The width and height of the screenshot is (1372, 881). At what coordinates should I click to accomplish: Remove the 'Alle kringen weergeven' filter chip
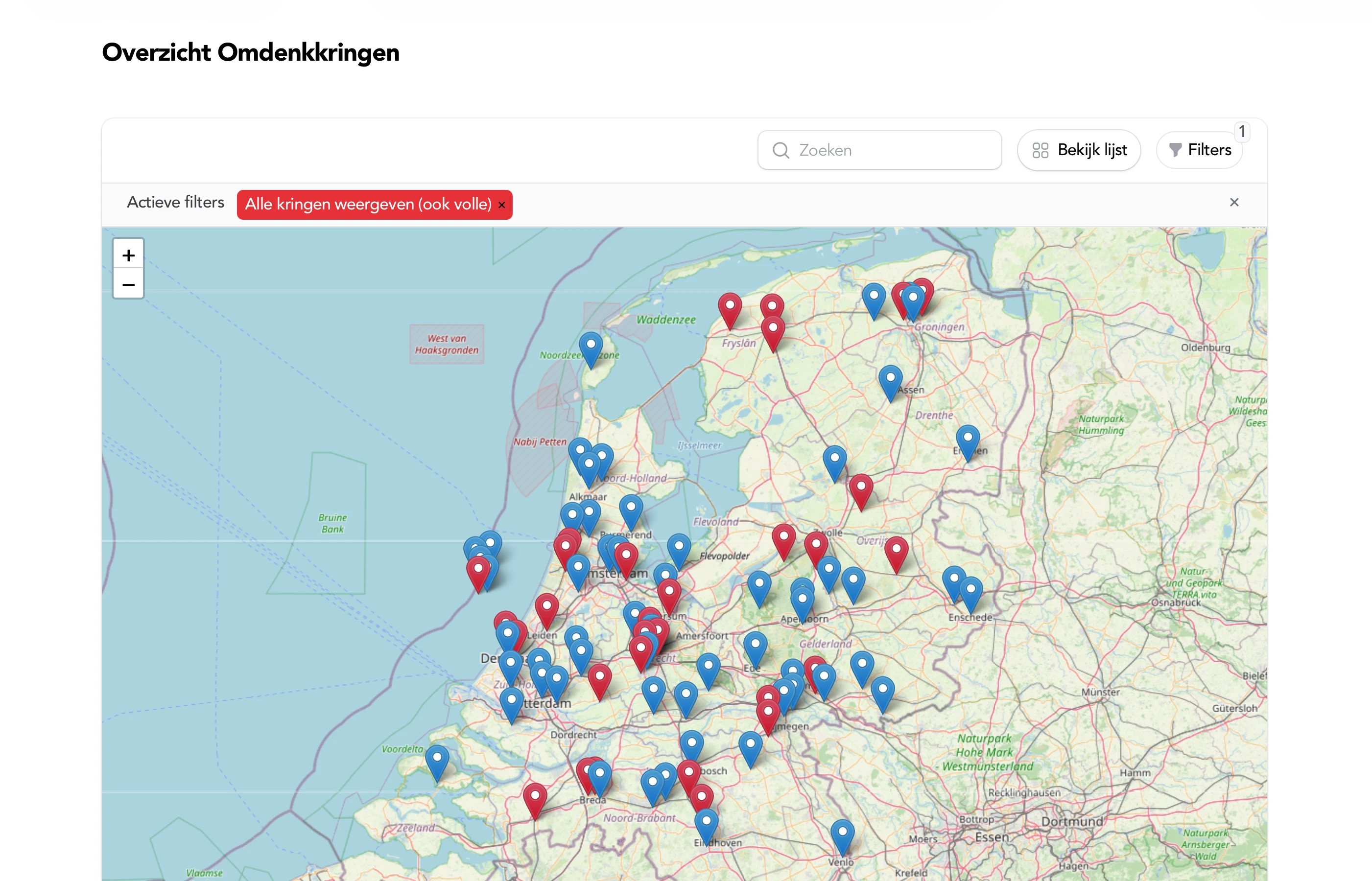click(x=502, y=205)
